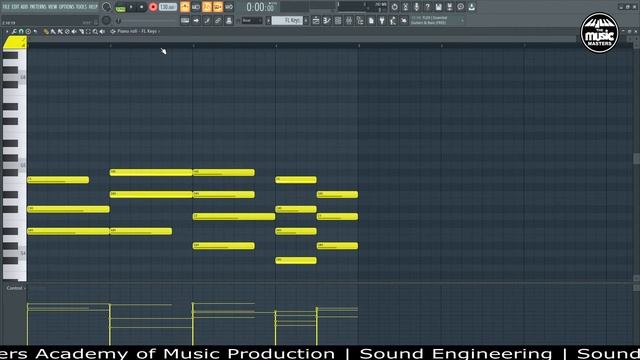Click the C5 piano key

[14, 165]
